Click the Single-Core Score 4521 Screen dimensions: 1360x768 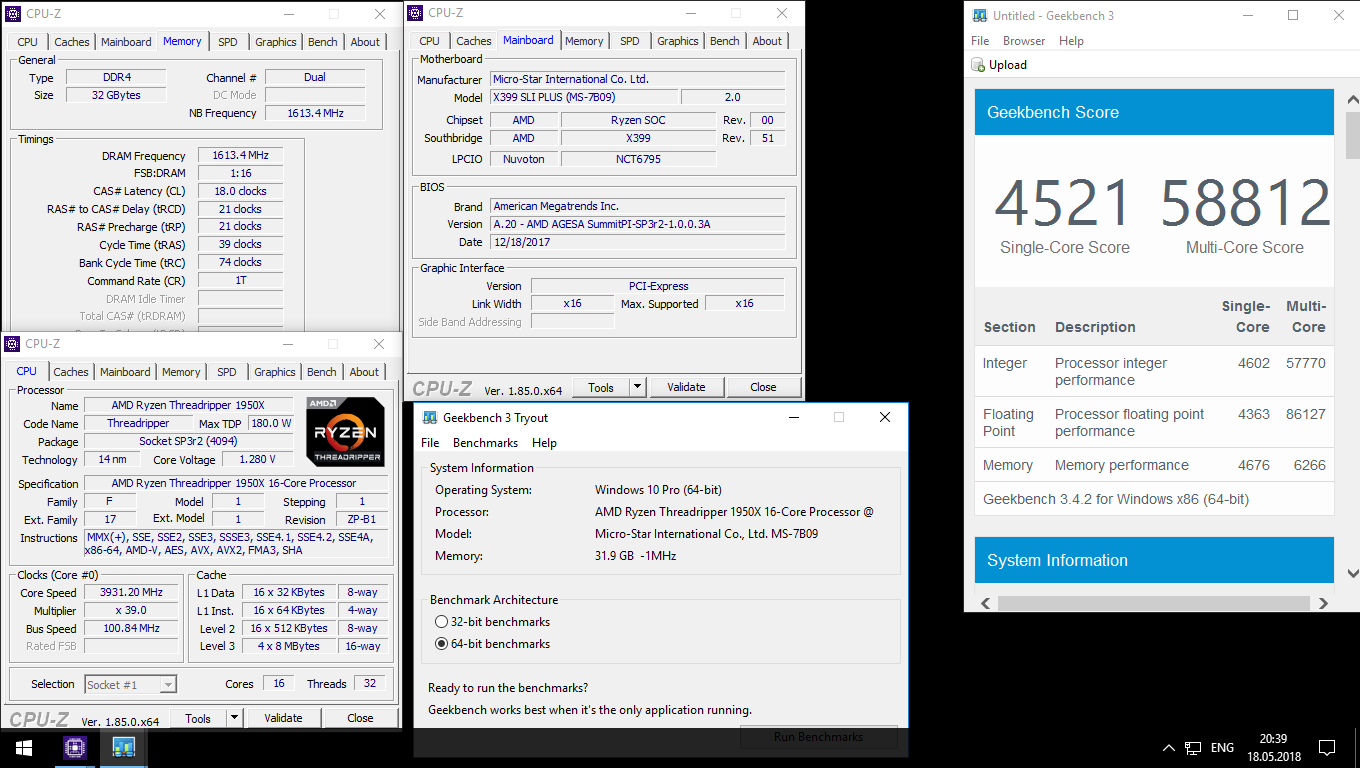click(x=1064, y=203)
